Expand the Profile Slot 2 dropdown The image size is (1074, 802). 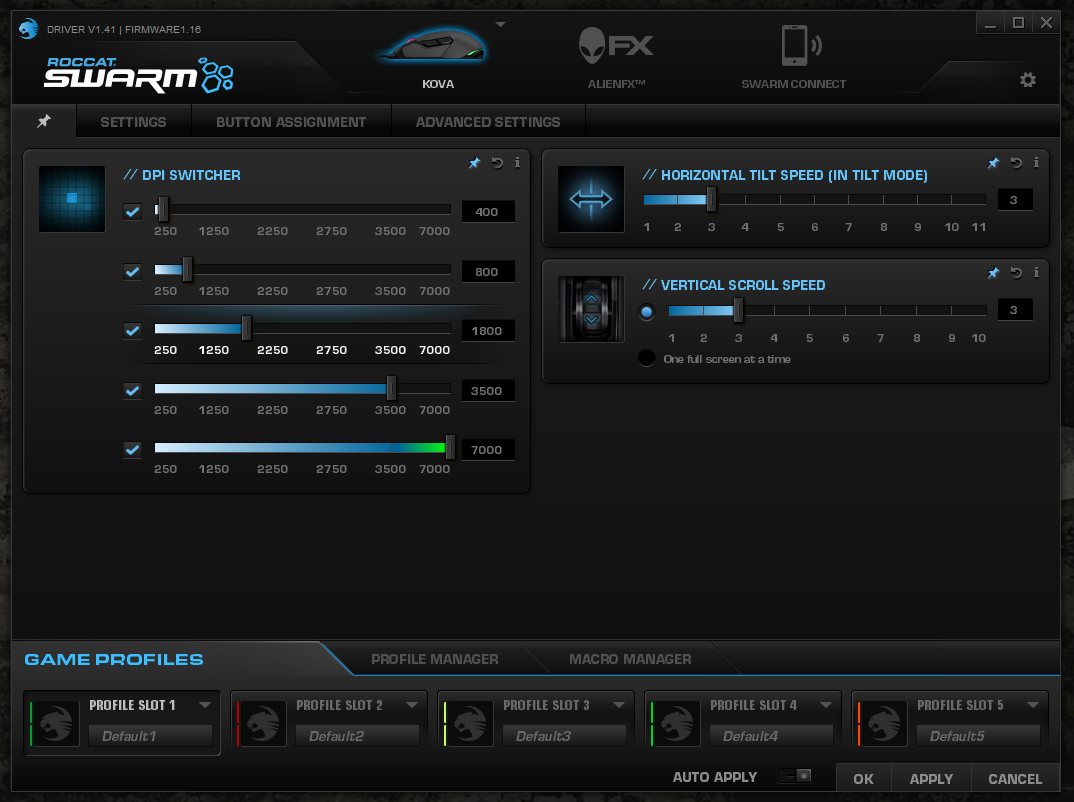coord(412,705)
